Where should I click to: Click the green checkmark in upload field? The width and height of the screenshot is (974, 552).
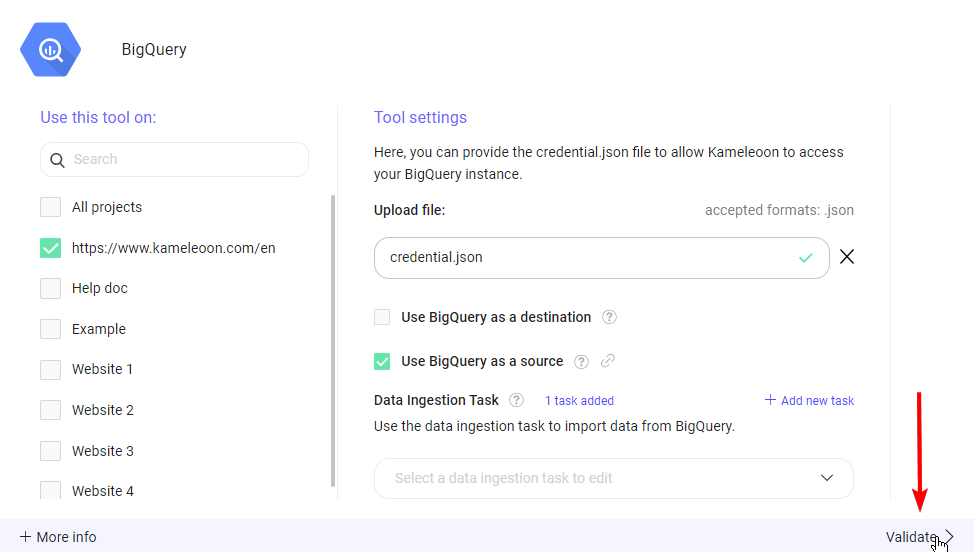pos(806,258)
